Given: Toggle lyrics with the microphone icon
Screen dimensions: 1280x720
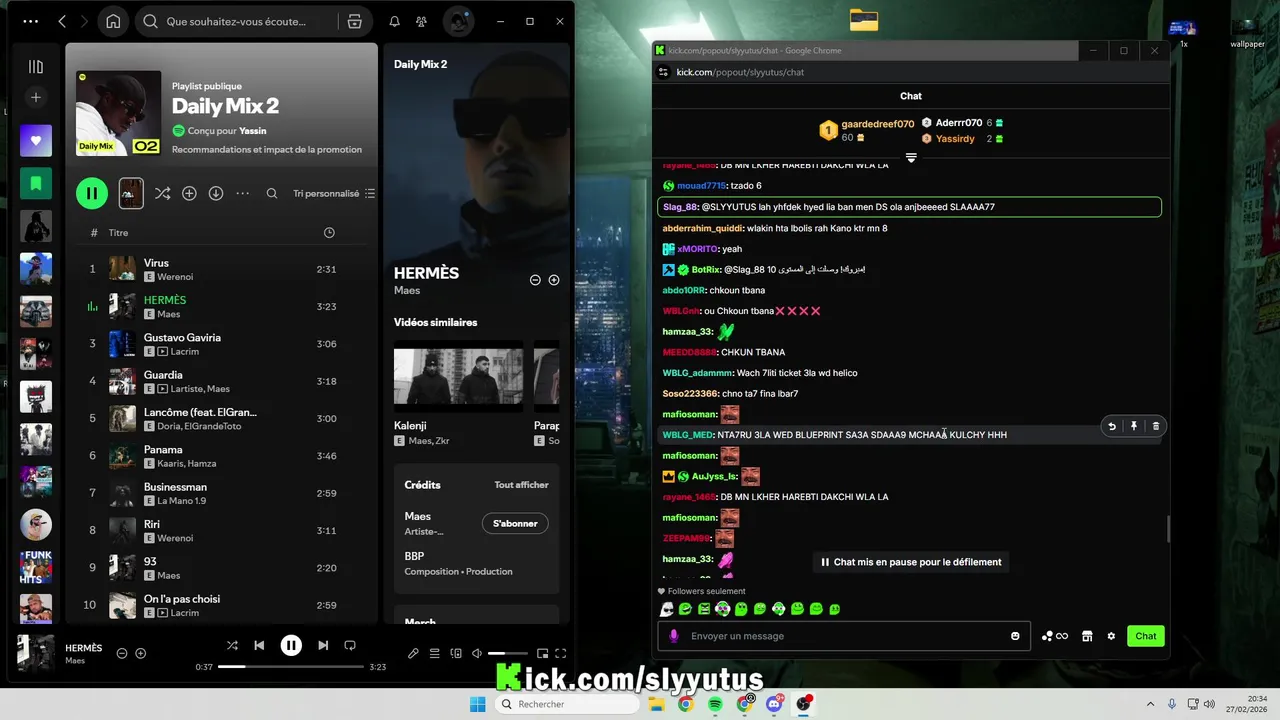Looking at the screenshot, I should (x=413, y=653).
